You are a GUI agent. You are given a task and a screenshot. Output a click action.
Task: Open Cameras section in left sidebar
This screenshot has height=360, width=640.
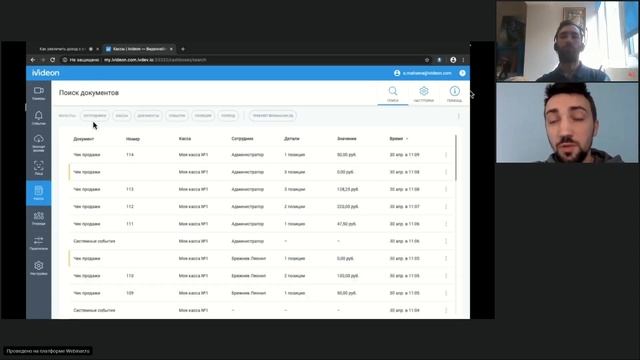click(39, 93)
